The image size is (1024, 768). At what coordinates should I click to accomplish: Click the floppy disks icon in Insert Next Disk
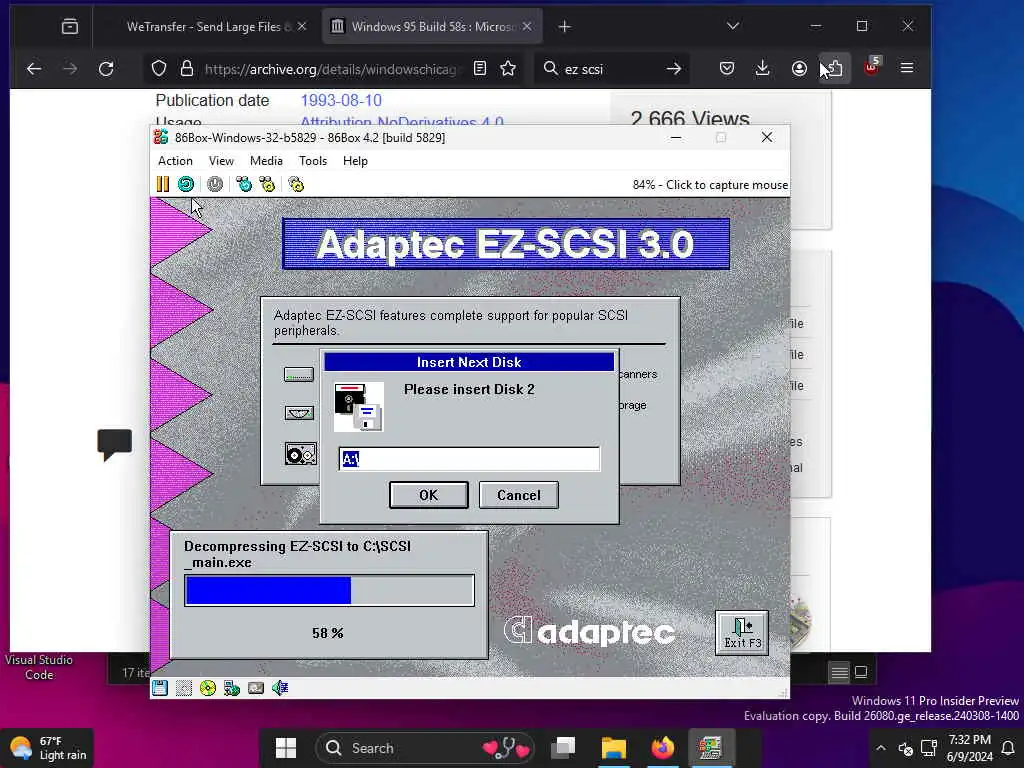click(359, 407)
